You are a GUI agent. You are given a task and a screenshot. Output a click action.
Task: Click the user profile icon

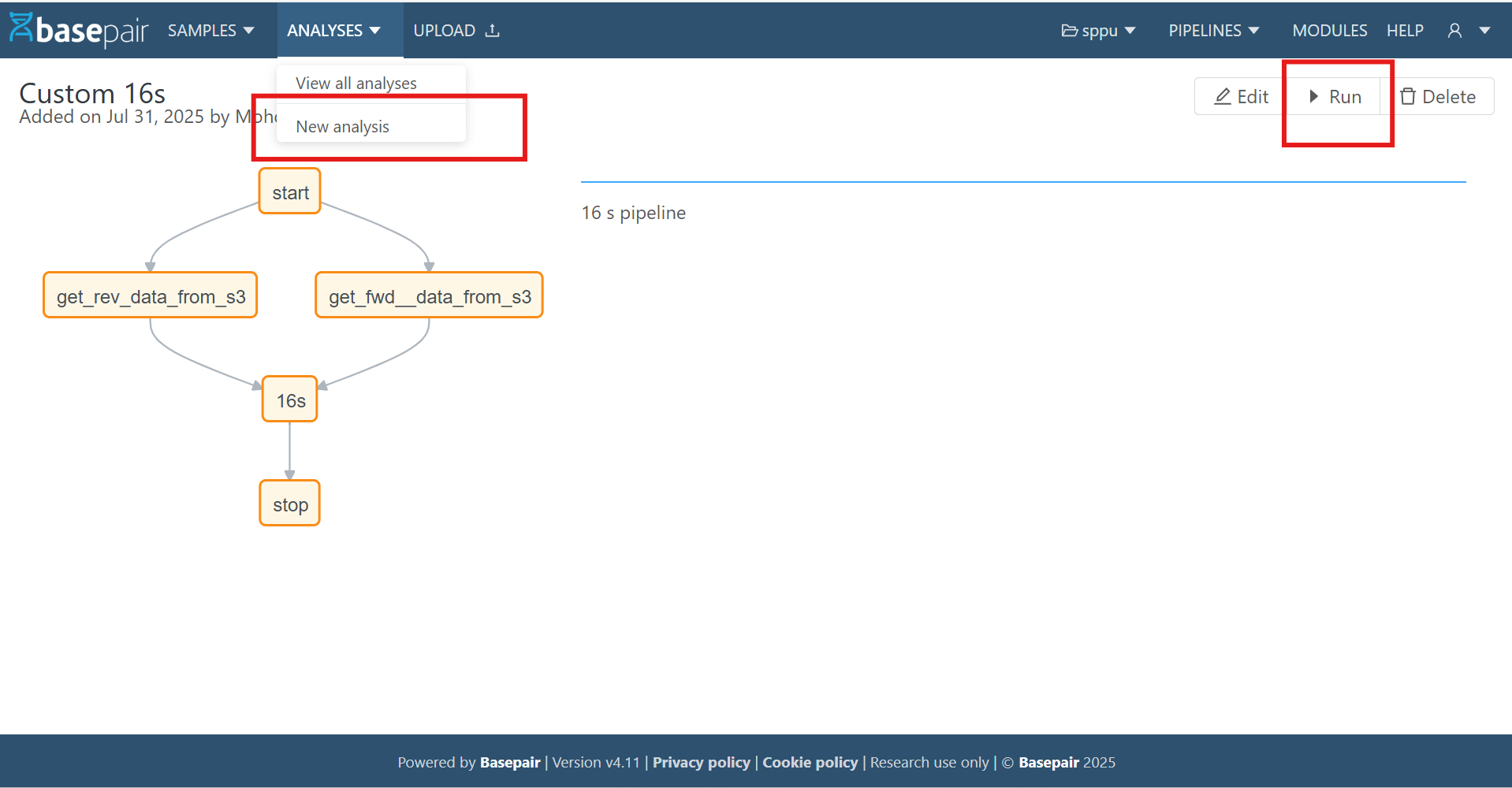point(1453,30)
